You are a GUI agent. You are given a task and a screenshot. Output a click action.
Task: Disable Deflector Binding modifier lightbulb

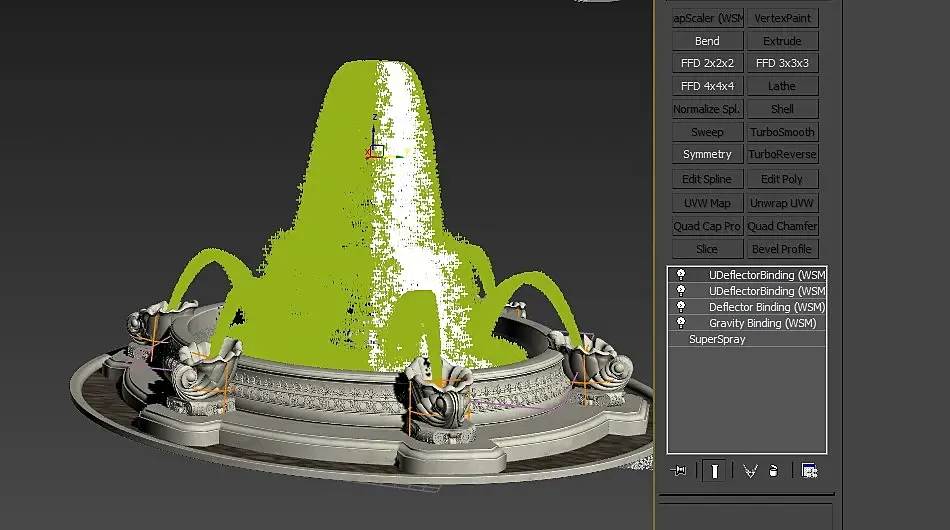pos(681,306)
